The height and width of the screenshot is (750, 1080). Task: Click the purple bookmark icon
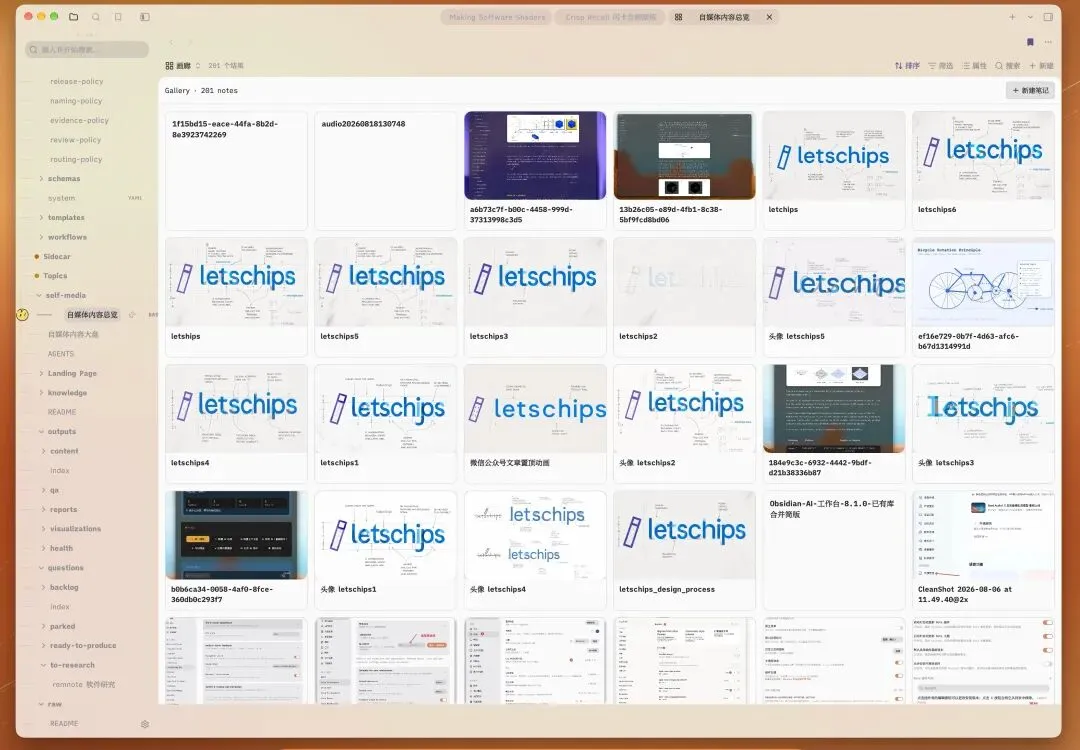[x=1030, y=42]
